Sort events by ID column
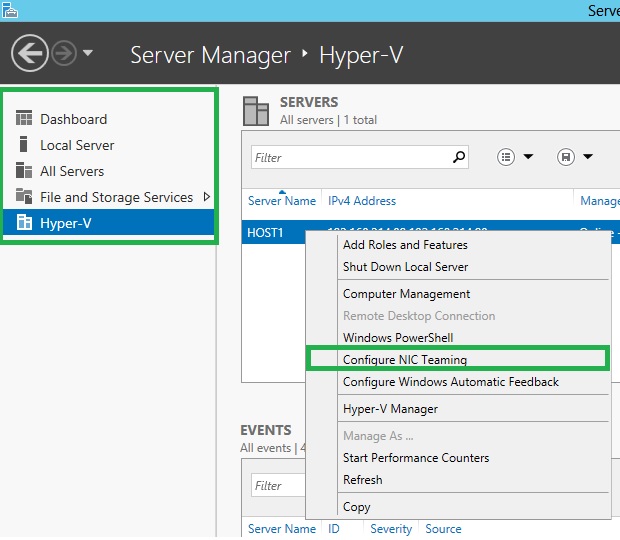Screen dimensions: 620x540 tap(333, 529)
